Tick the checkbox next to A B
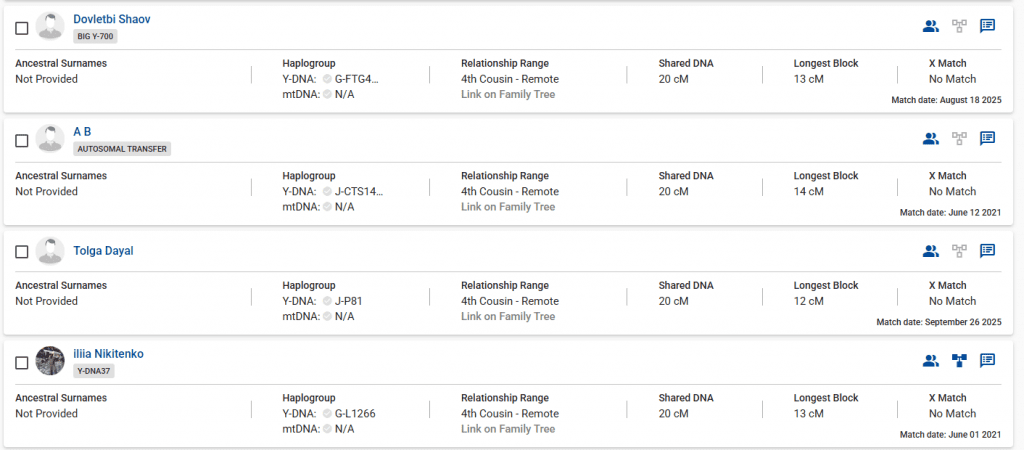Image resolution: width=1024 pixels, height=450 pixels. [22, 141]
